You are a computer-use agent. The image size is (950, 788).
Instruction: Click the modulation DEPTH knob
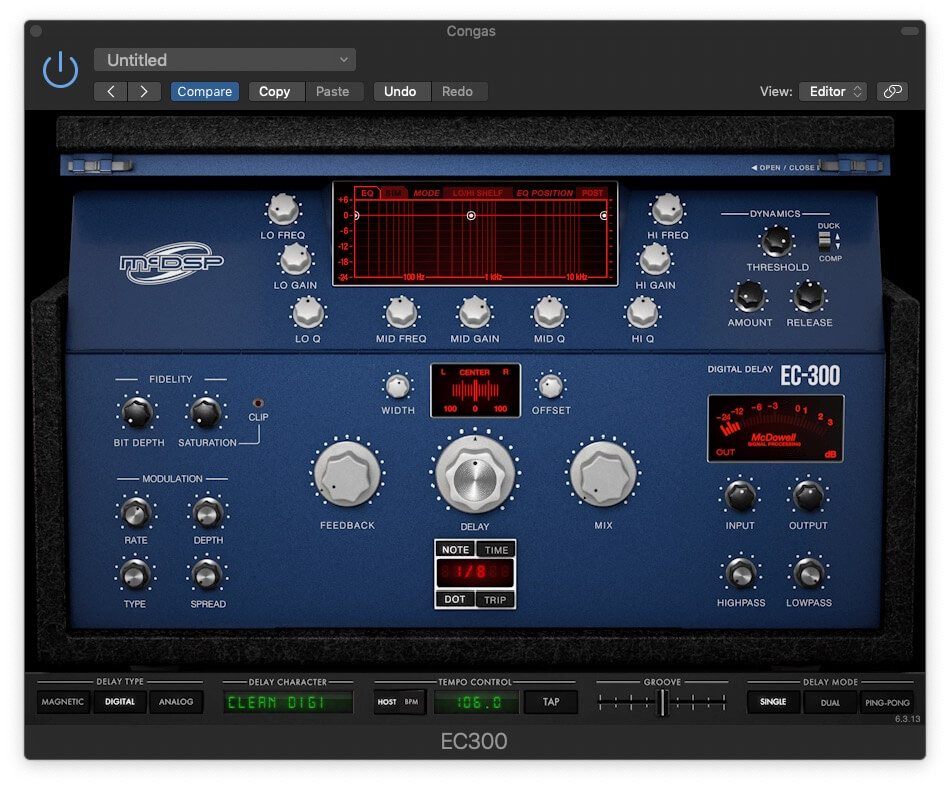(208, 513)
